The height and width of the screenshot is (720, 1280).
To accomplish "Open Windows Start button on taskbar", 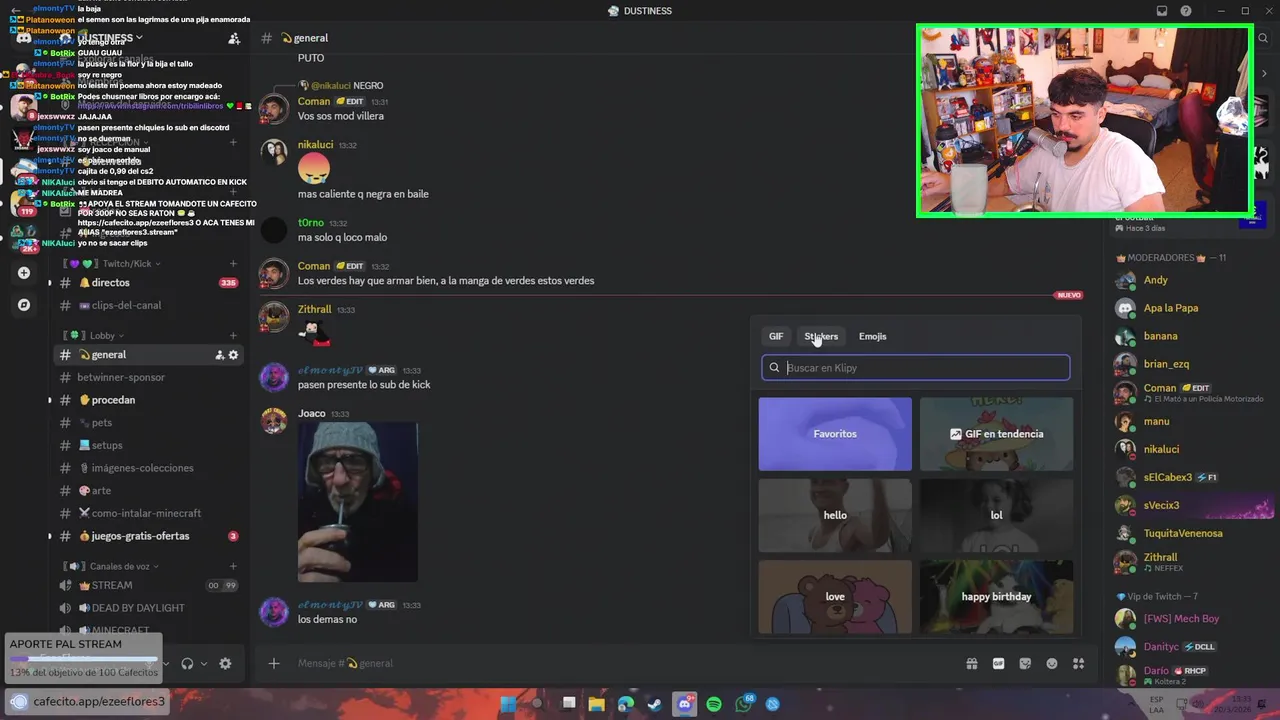I will coord(508,704).
